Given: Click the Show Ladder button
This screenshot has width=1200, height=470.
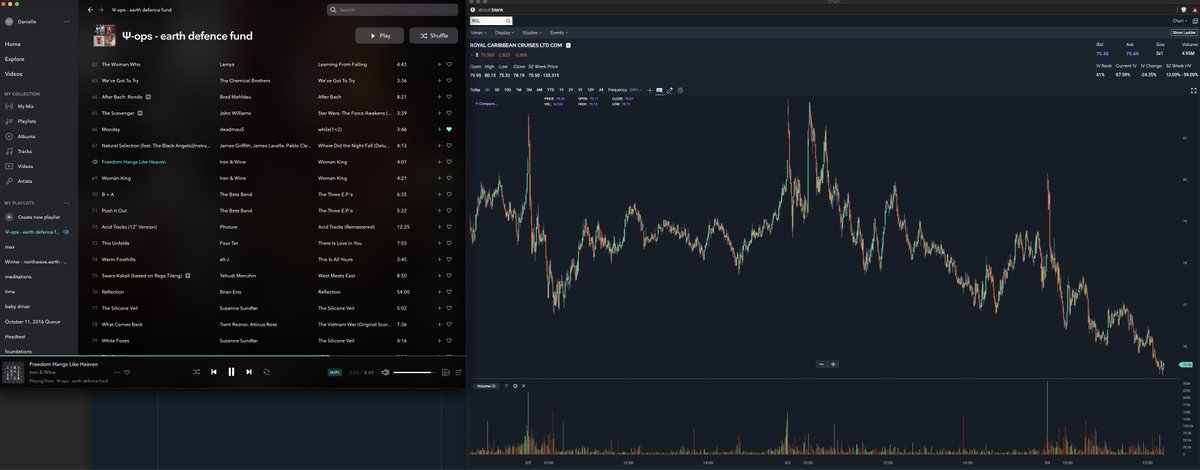Looking at the screenshot, I should pos(1184,32).
